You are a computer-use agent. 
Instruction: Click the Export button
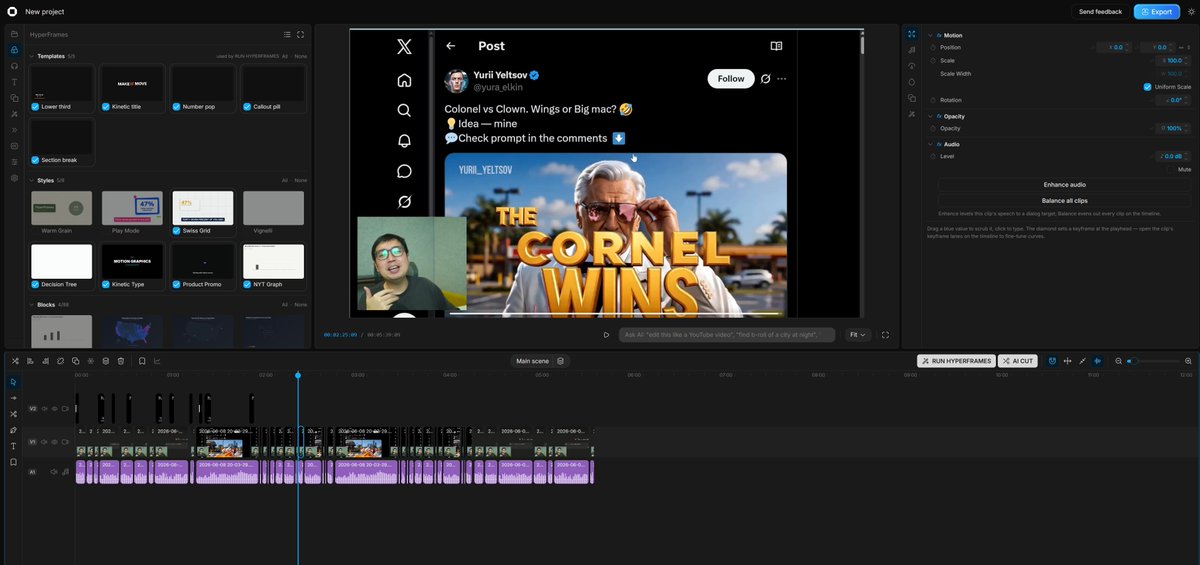(x=1156, y=11)
